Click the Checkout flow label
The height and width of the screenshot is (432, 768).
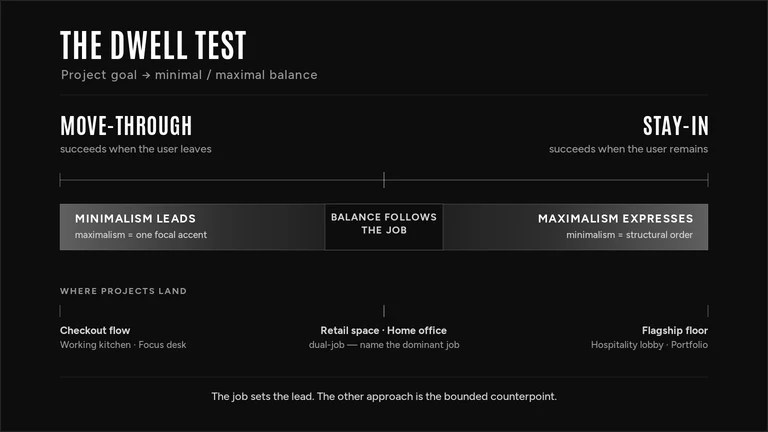(x=95, y=331)
